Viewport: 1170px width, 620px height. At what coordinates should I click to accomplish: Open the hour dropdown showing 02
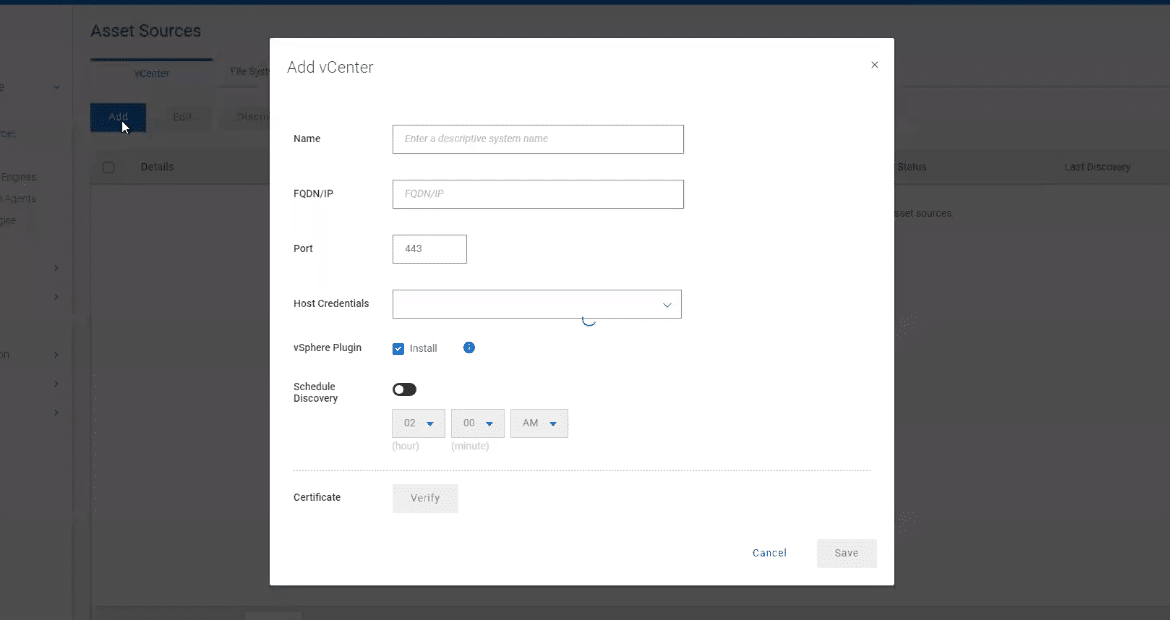(419, 423)
